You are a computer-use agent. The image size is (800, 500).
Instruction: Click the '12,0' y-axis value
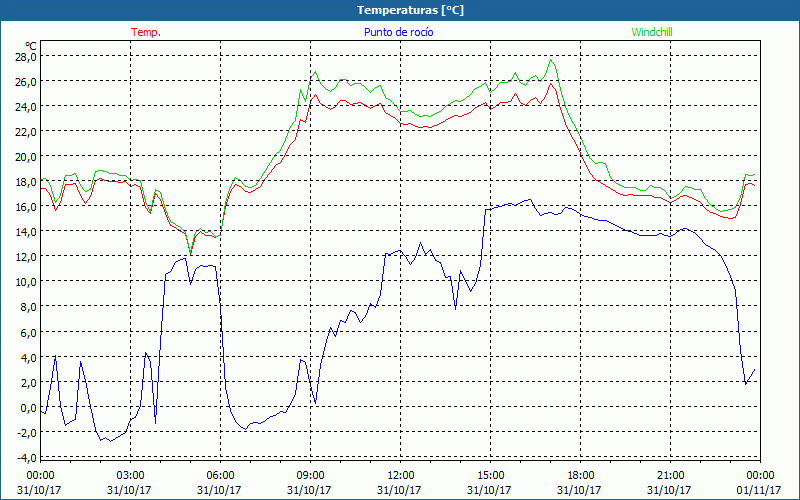tap(26, 257)
